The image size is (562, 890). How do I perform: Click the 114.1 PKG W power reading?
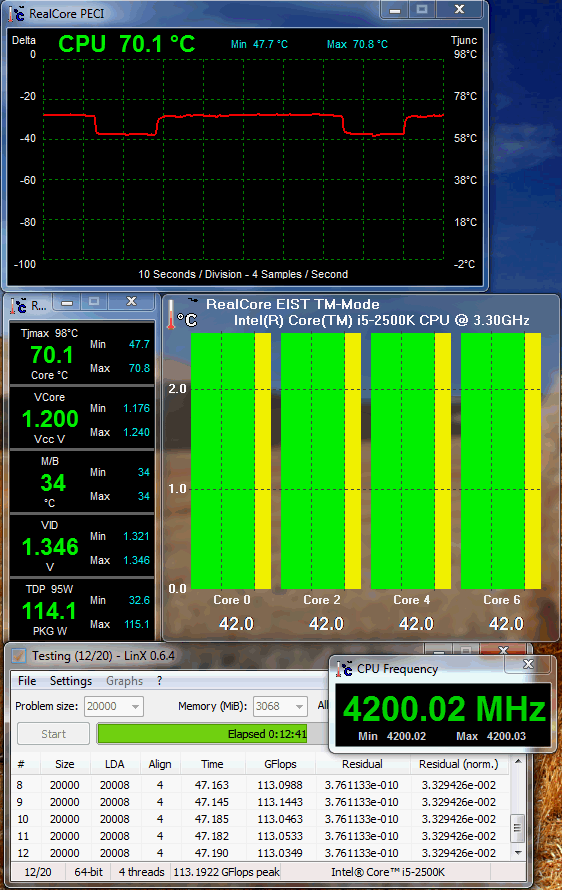(x=49, y=611)
